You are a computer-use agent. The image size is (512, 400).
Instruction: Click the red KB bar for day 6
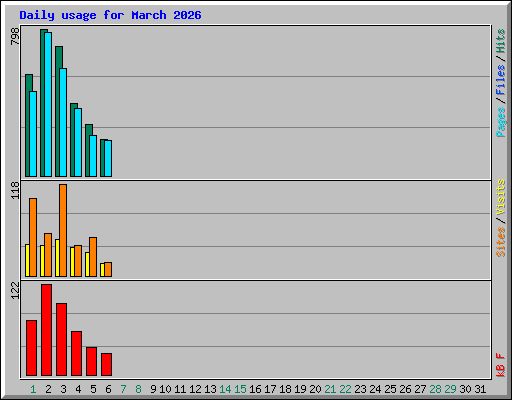[106, 365]
